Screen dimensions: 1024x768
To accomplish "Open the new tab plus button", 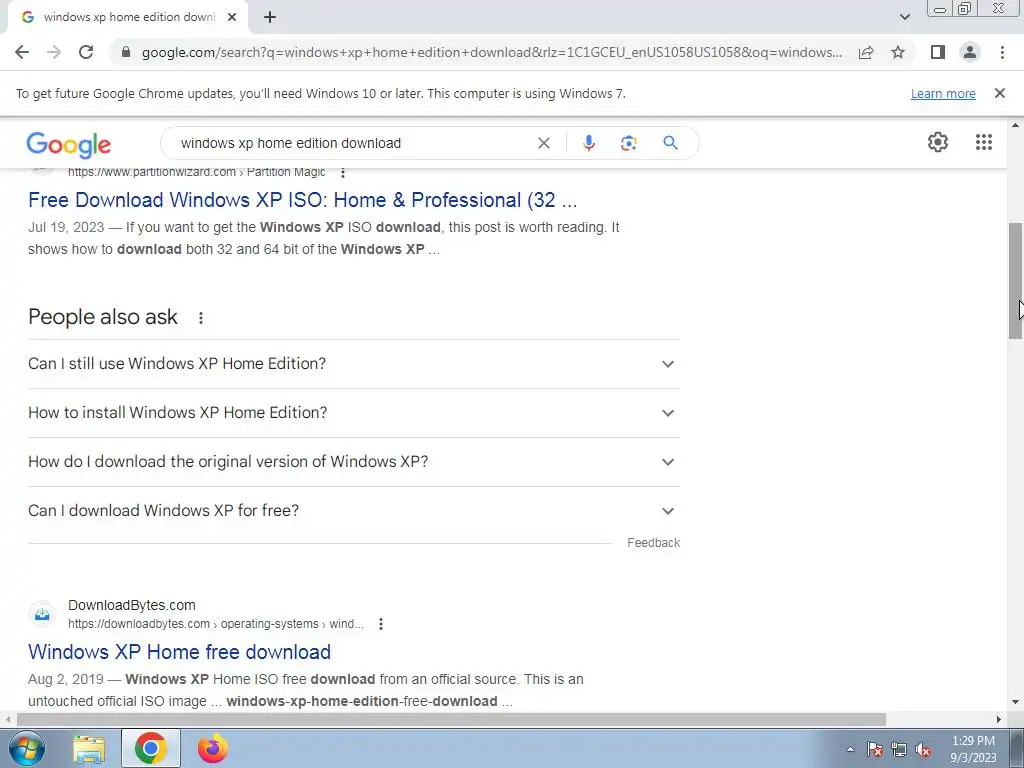I will (270, 17).
